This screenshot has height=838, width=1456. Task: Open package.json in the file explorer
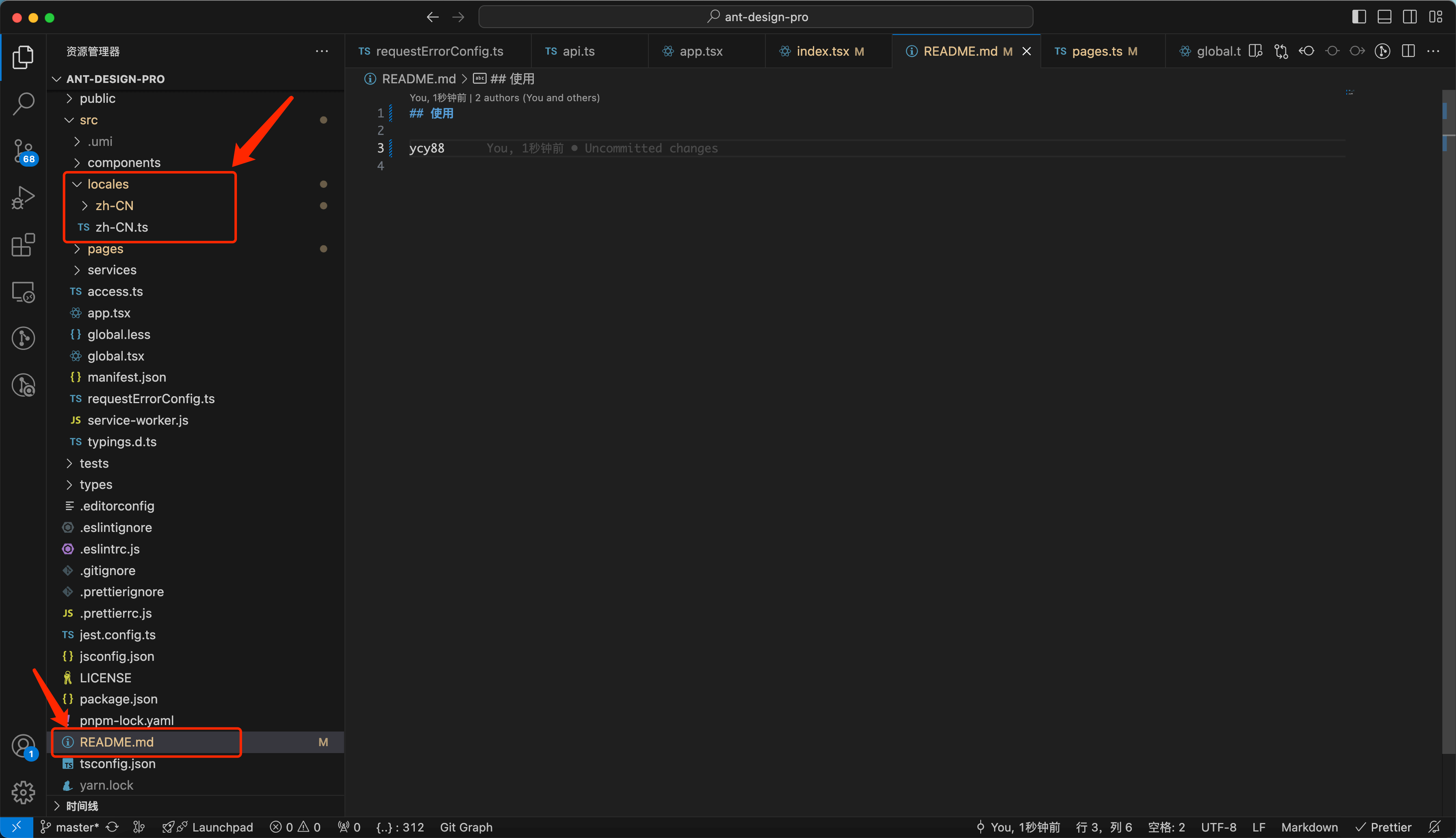[x=118, y=699]
